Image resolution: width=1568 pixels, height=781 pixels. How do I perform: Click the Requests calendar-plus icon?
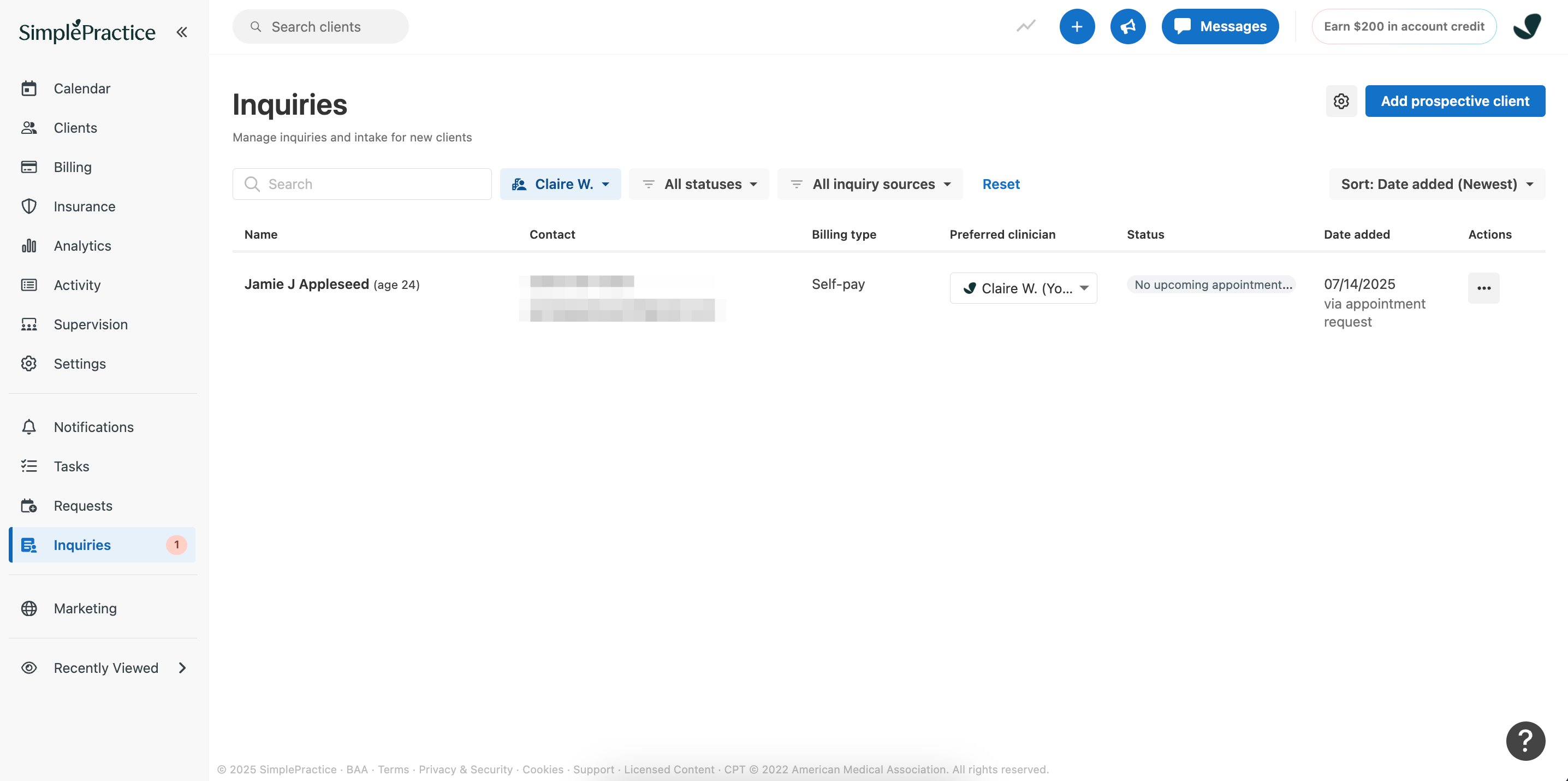pos(28,505)
